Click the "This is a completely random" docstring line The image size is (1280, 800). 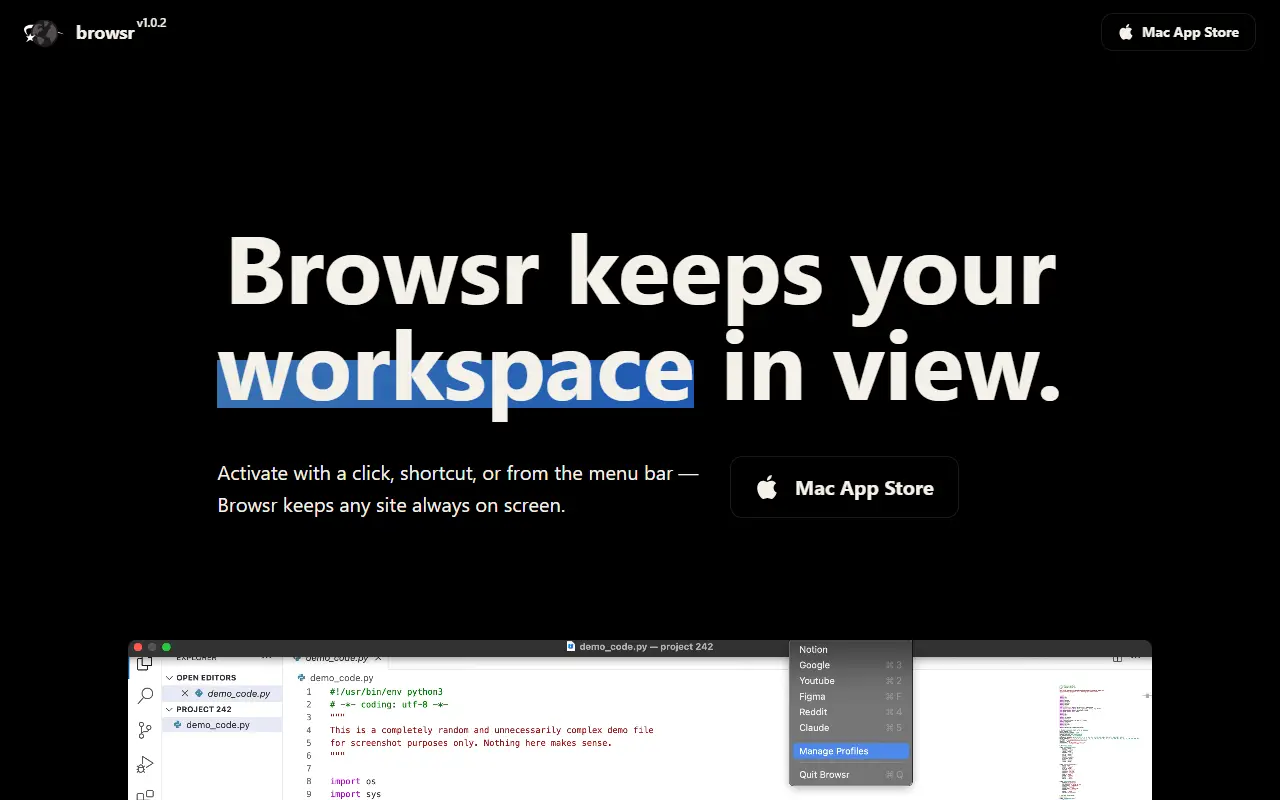click(492, 730)
